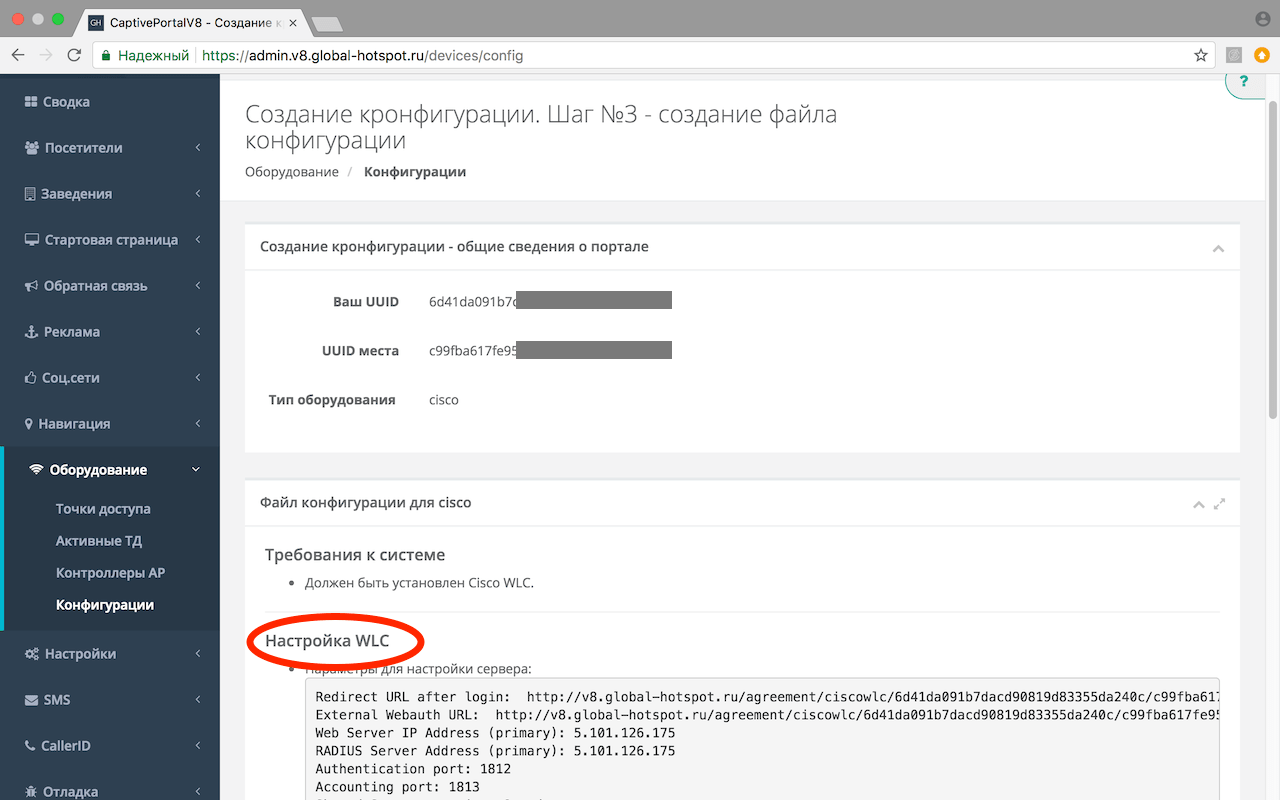Image resolution: width=1280 pixels, height=800 pixels.
Task: Click the orange extension icon in toolbar
Action: 1261,56
